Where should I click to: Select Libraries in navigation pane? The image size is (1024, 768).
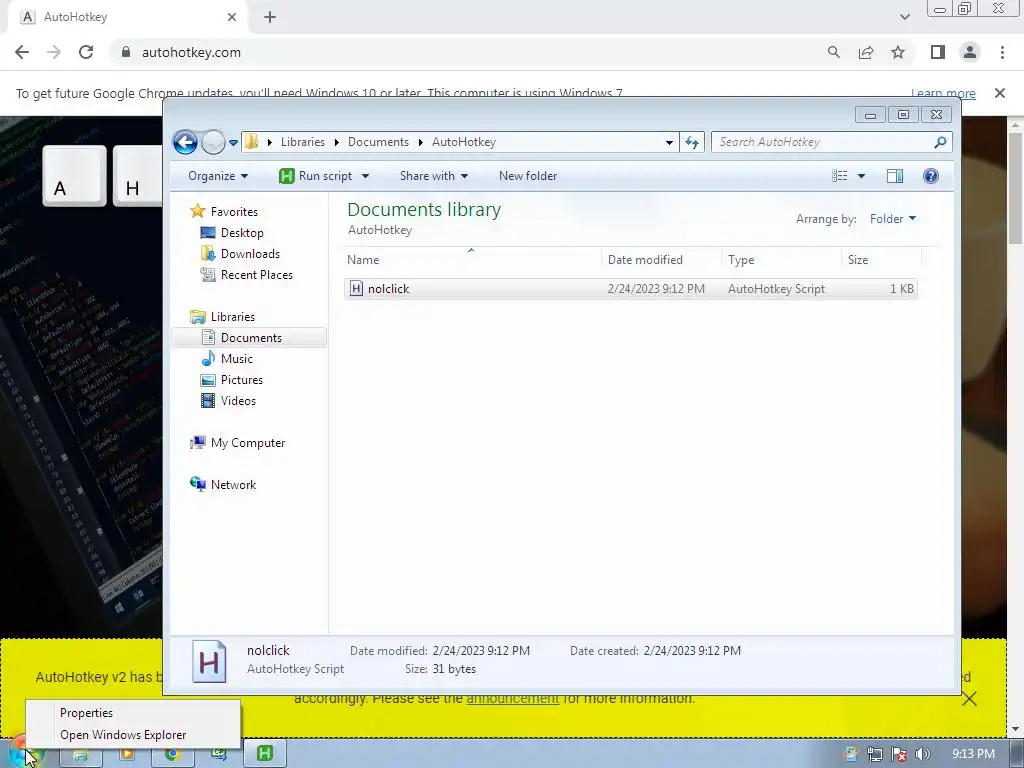click(232, 317)
